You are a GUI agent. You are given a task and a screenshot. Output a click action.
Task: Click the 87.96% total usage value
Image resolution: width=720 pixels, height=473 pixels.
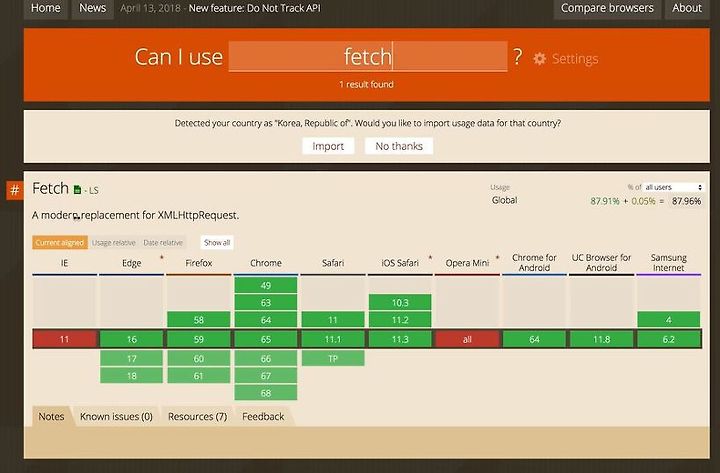tap(686, 201)
